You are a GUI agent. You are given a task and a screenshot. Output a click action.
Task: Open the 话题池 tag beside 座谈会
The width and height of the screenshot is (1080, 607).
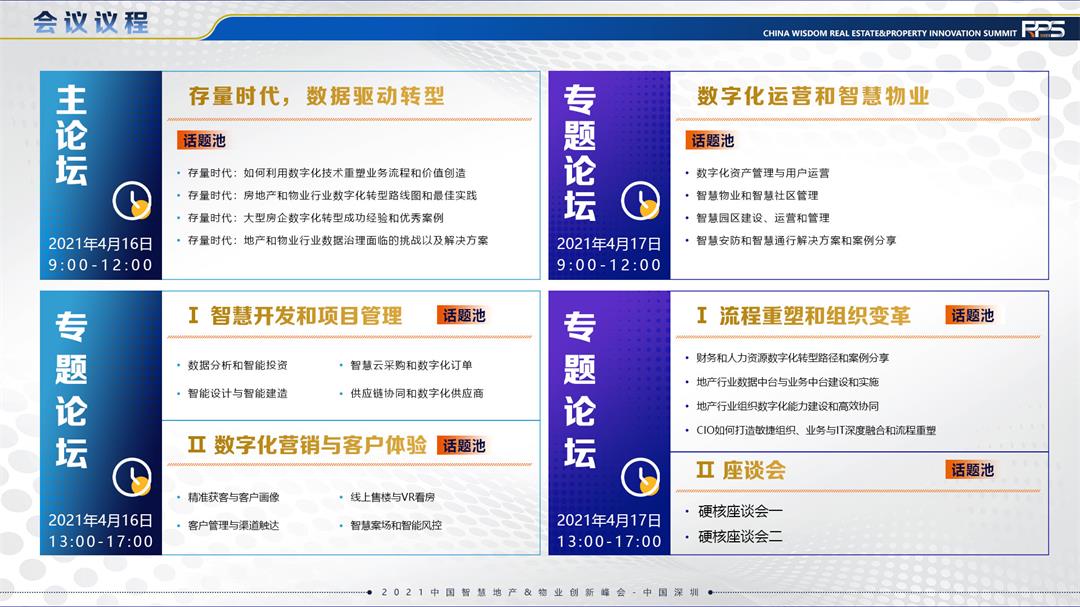coord(972,469)
